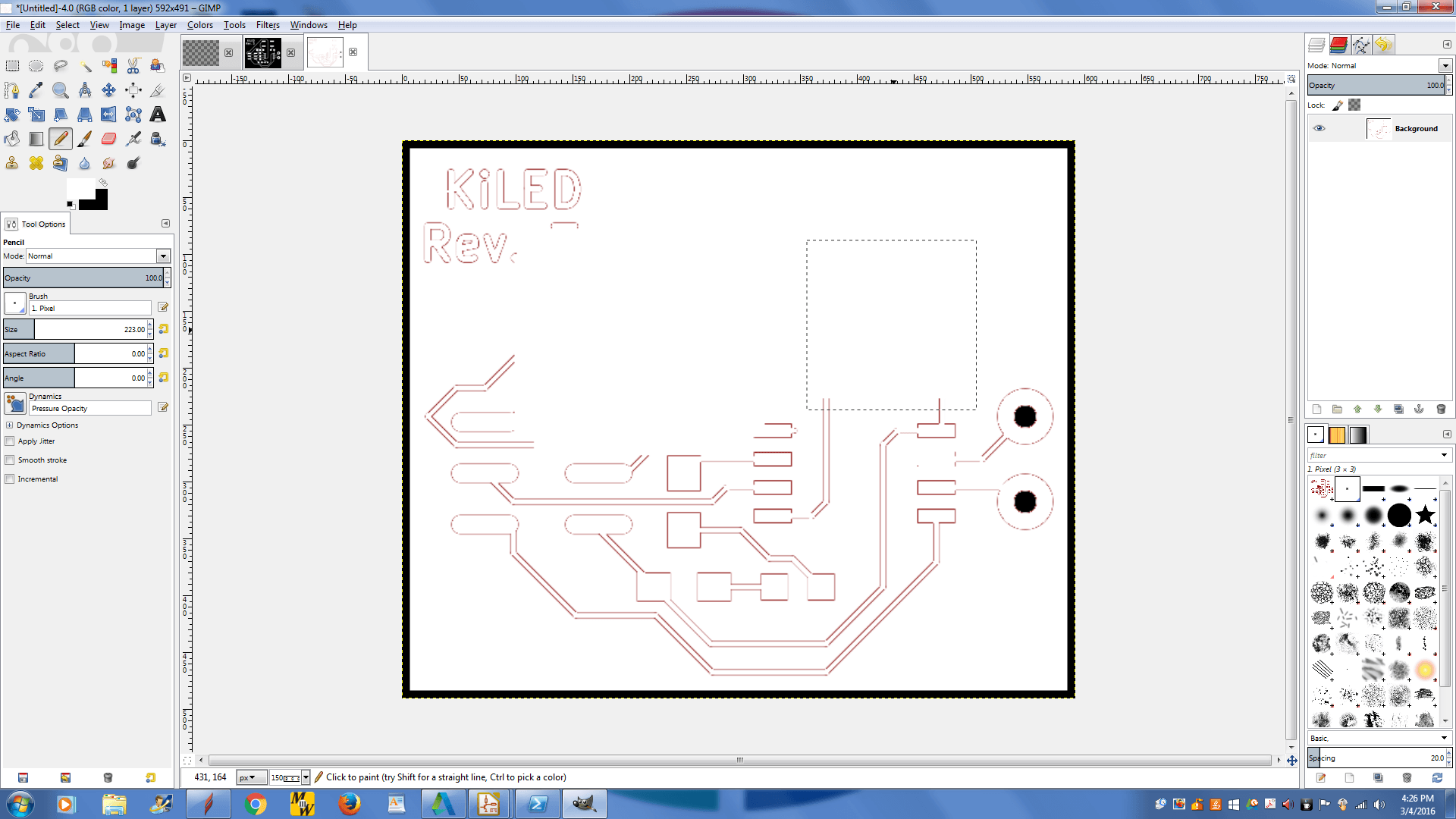
Task: Select the Scale tool
Action: point(36,115)
